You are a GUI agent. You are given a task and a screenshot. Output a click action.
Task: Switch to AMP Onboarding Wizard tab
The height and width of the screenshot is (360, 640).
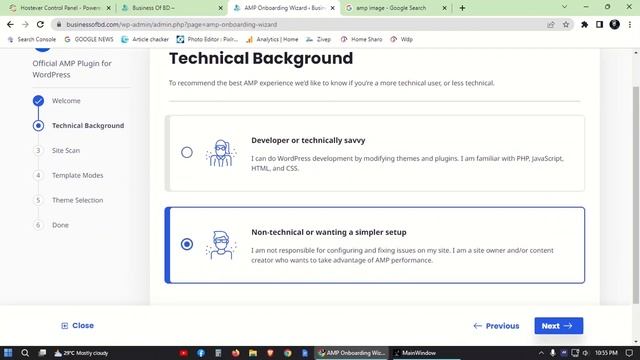click(284, 8)
